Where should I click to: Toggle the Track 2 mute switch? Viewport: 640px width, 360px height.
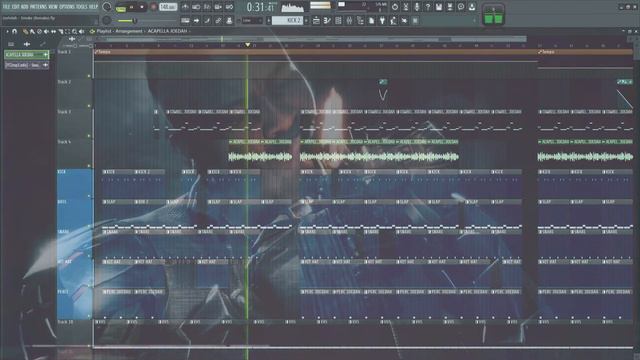pyautogui.click(x=89, y=106)
